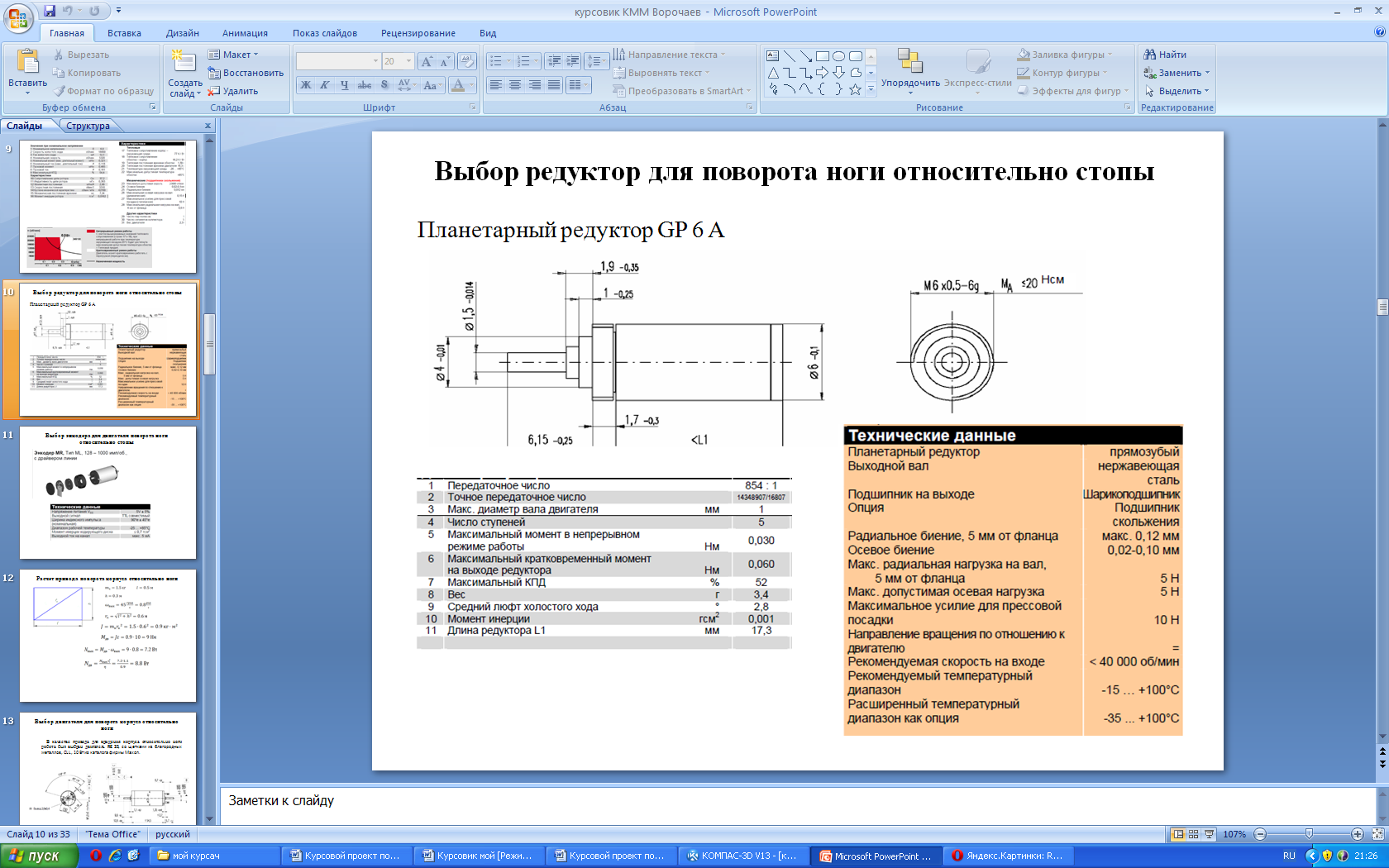This screenshot has width=1389, height=868.
Task: Click the Найти find button
Action: [1165, 55]
